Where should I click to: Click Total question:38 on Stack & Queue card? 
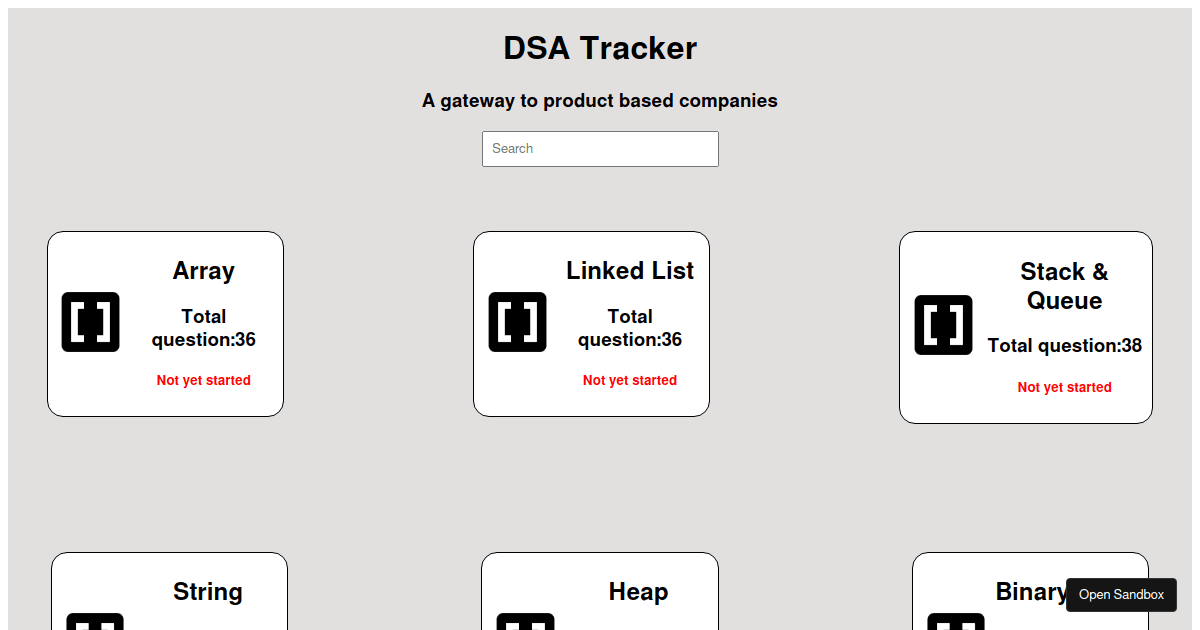[x=1064, y=345]
